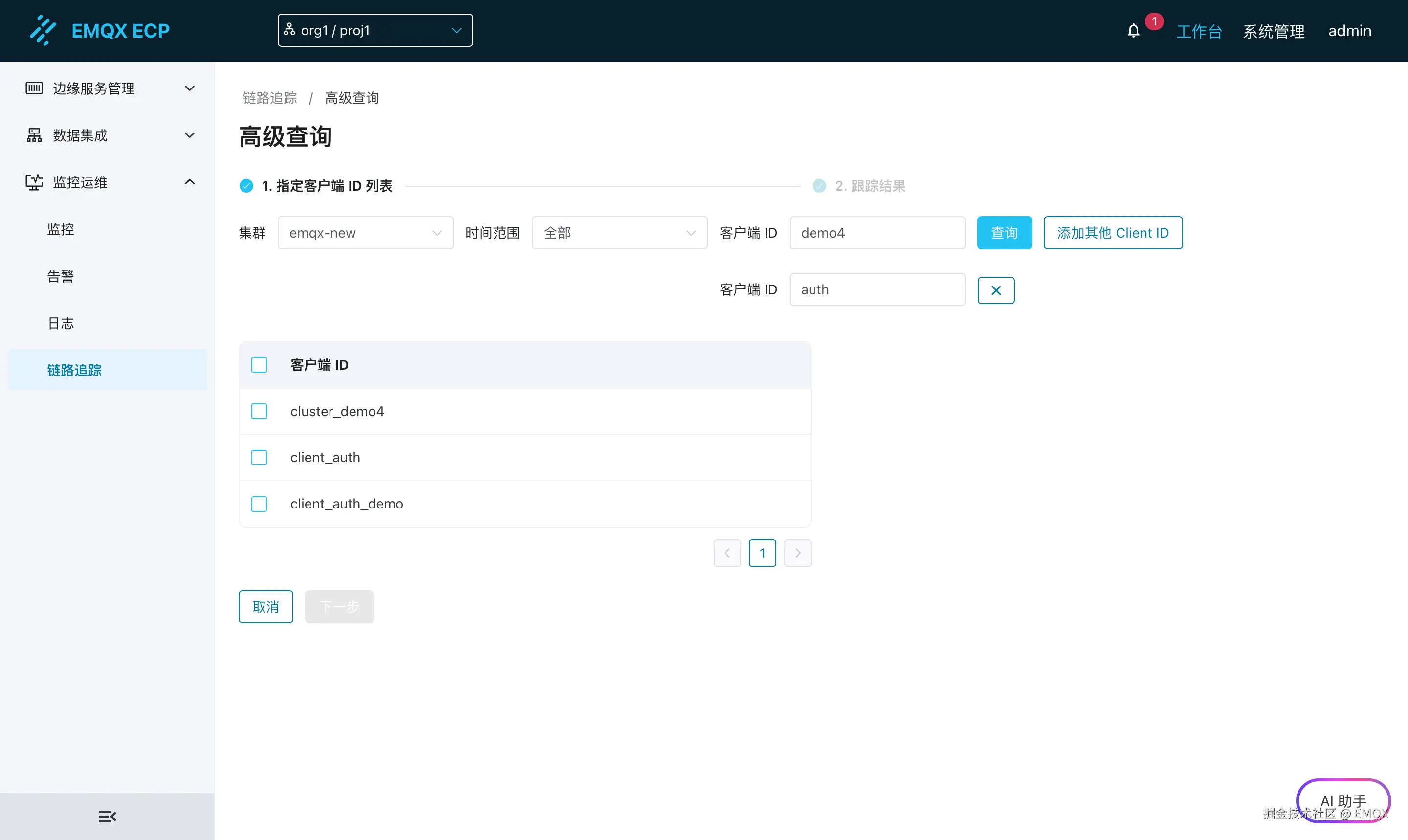Open the 时间范围 dropdown showing 全部
Viewport: 1408px width, 840px height.
pyautogui.click(x=619, y=232)
